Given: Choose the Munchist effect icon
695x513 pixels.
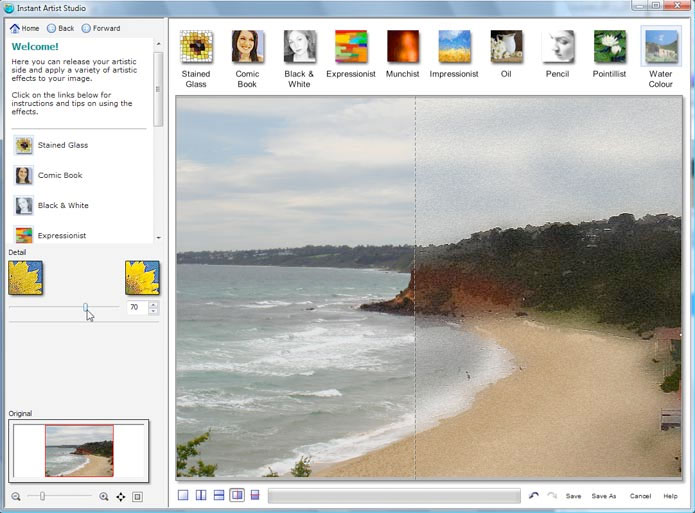Looking at the screenshot, I should tap(403, 46).
